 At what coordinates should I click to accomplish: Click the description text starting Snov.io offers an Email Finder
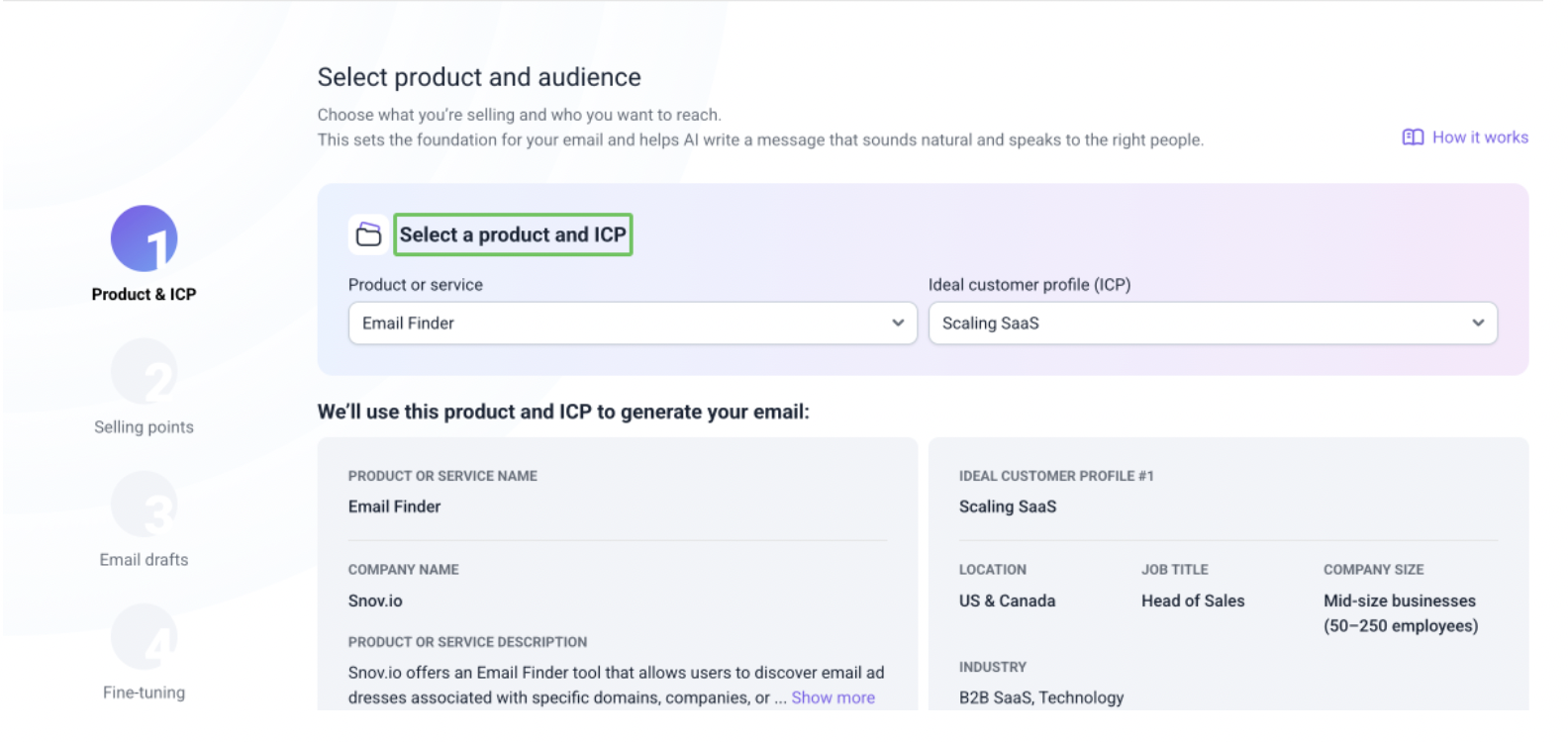coord(616,685)
